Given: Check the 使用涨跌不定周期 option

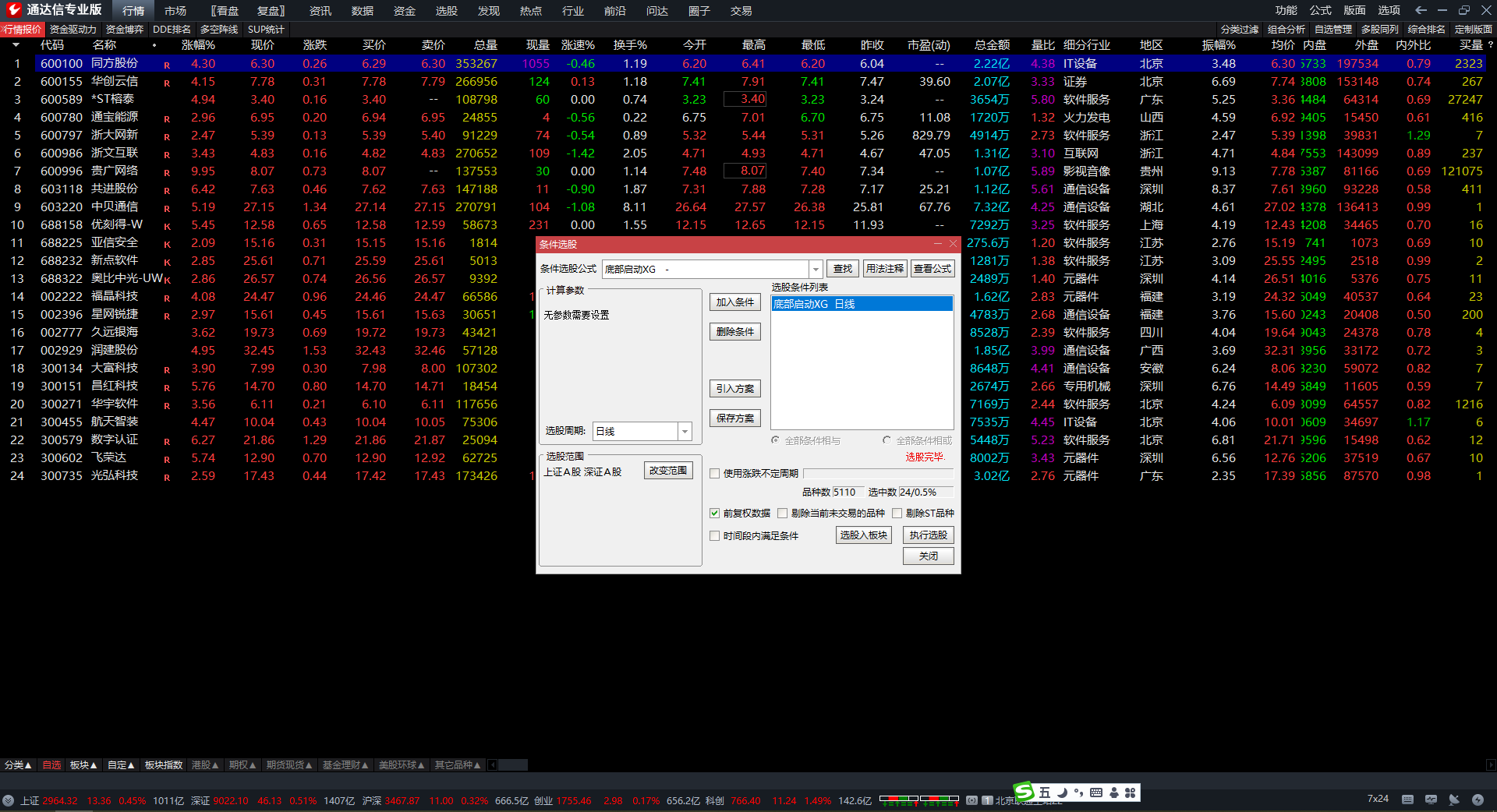Looking at the screenshot, I should (714, 473).
